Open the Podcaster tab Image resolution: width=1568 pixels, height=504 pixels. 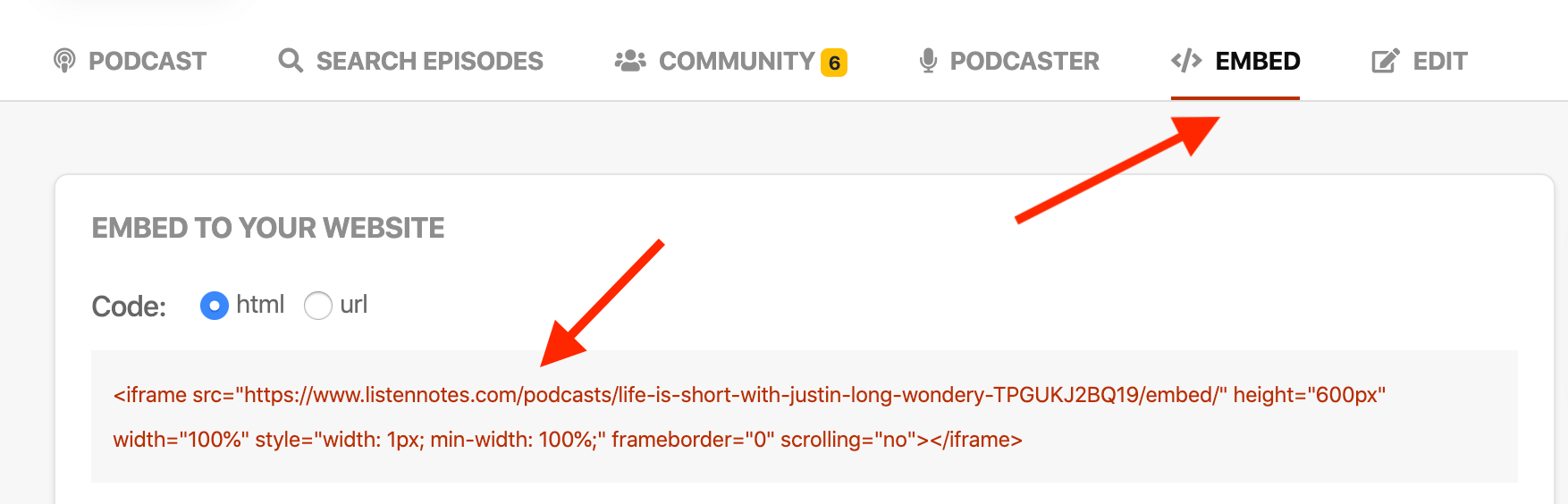(1024, 61)
